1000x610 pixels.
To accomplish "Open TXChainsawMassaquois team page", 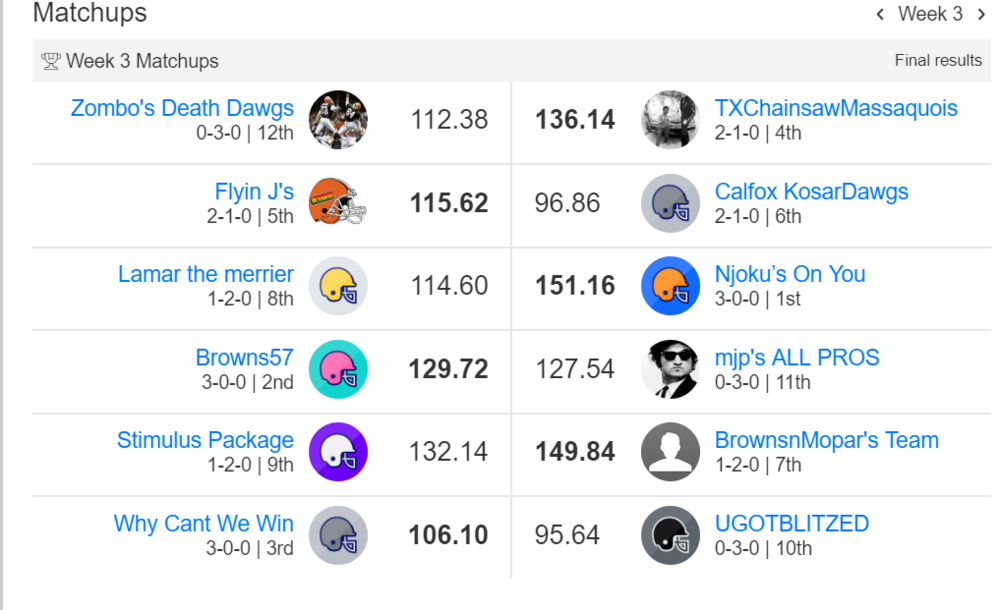I will pos(836,108).
